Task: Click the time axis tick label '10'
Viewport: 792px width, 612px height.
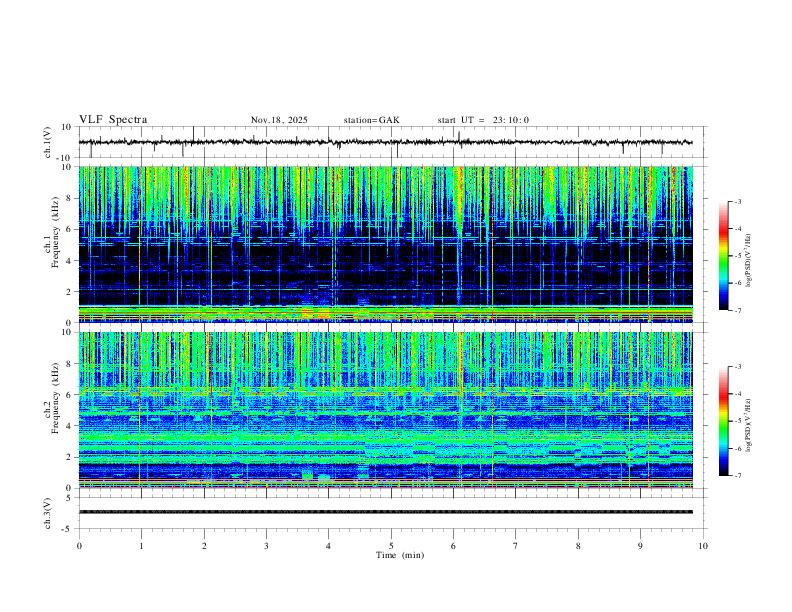Action: click(703, 546)
